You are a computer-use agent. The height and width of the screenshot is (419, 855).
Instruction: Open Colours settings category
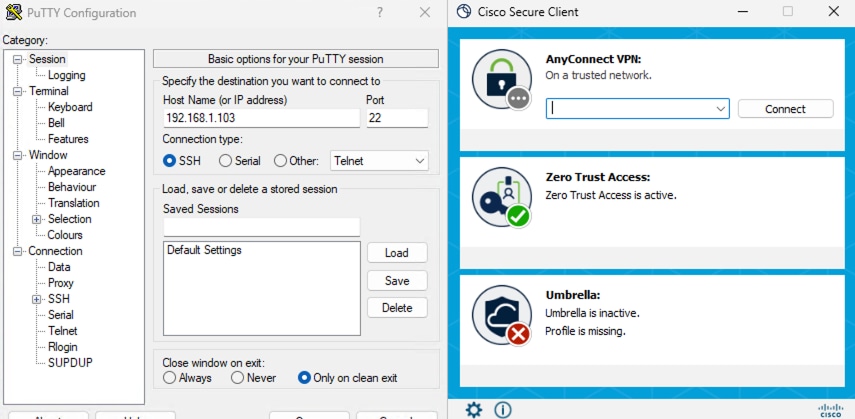(x=65, y=235)
